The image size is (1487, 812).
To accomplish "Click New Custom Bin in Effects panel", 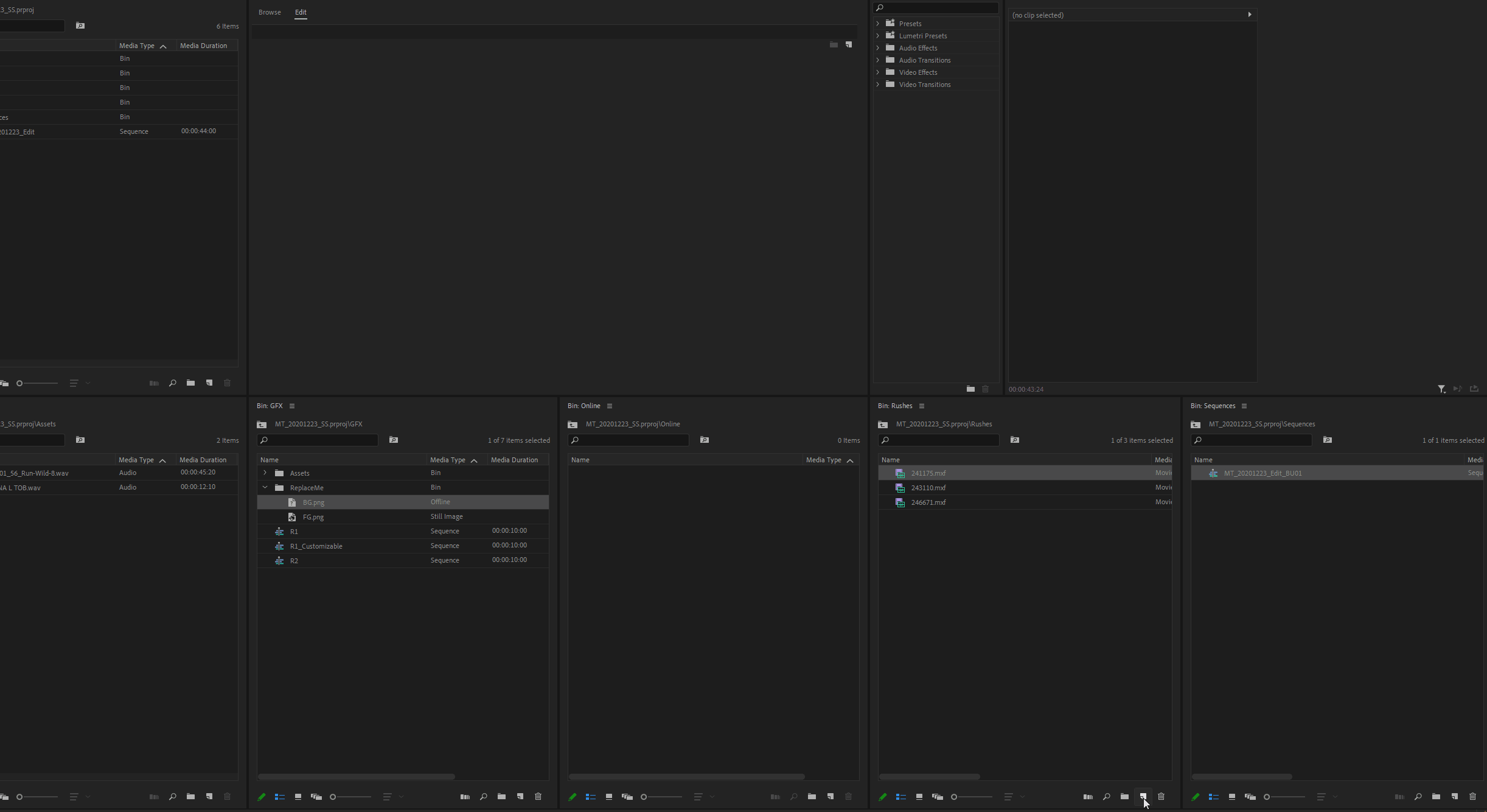I will point(970,389).
